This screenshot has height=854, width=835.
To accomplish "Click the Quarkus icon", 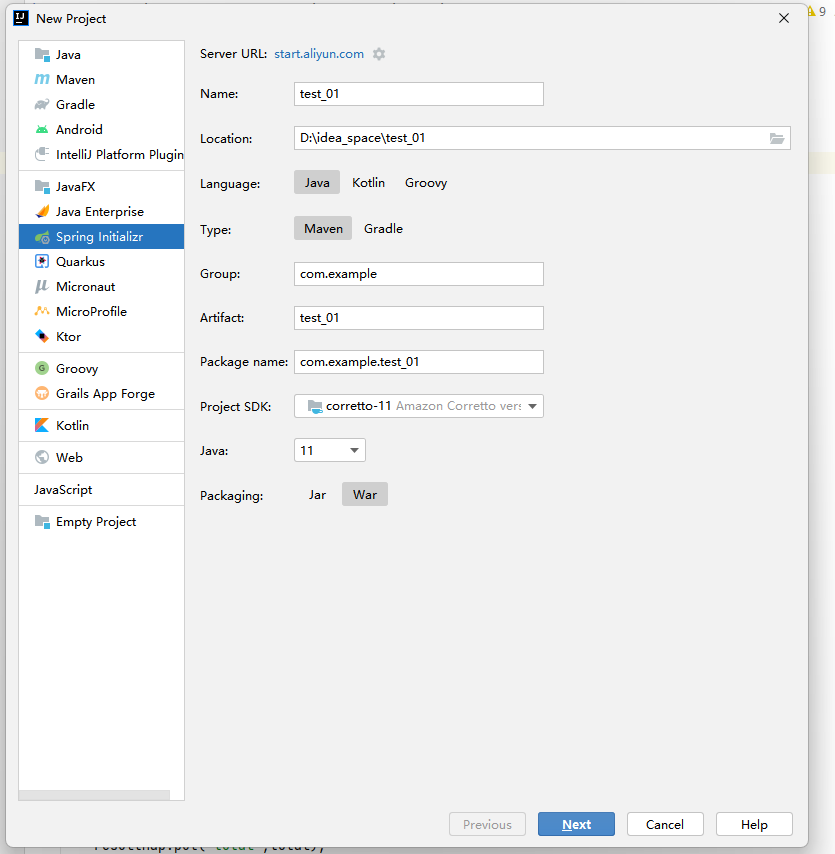I will (42, 261).
